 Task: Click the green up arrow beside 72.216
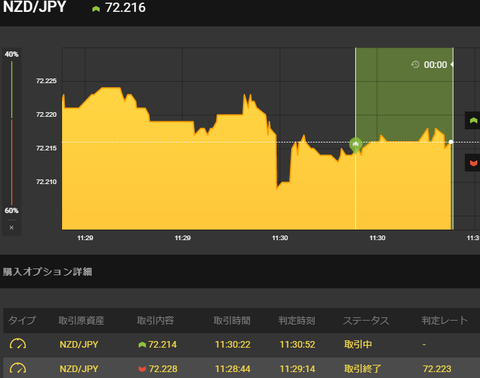[96, 9]
